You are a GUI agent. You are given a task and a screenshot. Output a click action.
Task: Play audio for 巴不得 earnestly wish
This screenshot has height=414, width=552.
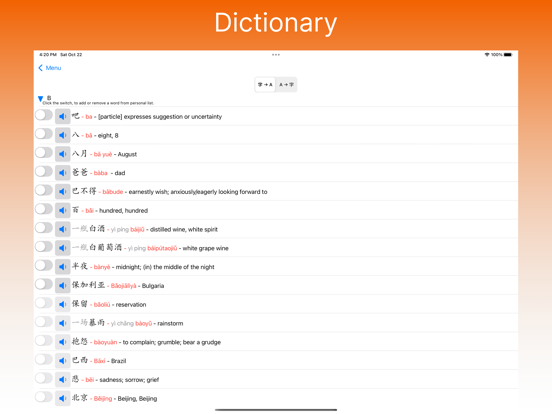[63, 192]
